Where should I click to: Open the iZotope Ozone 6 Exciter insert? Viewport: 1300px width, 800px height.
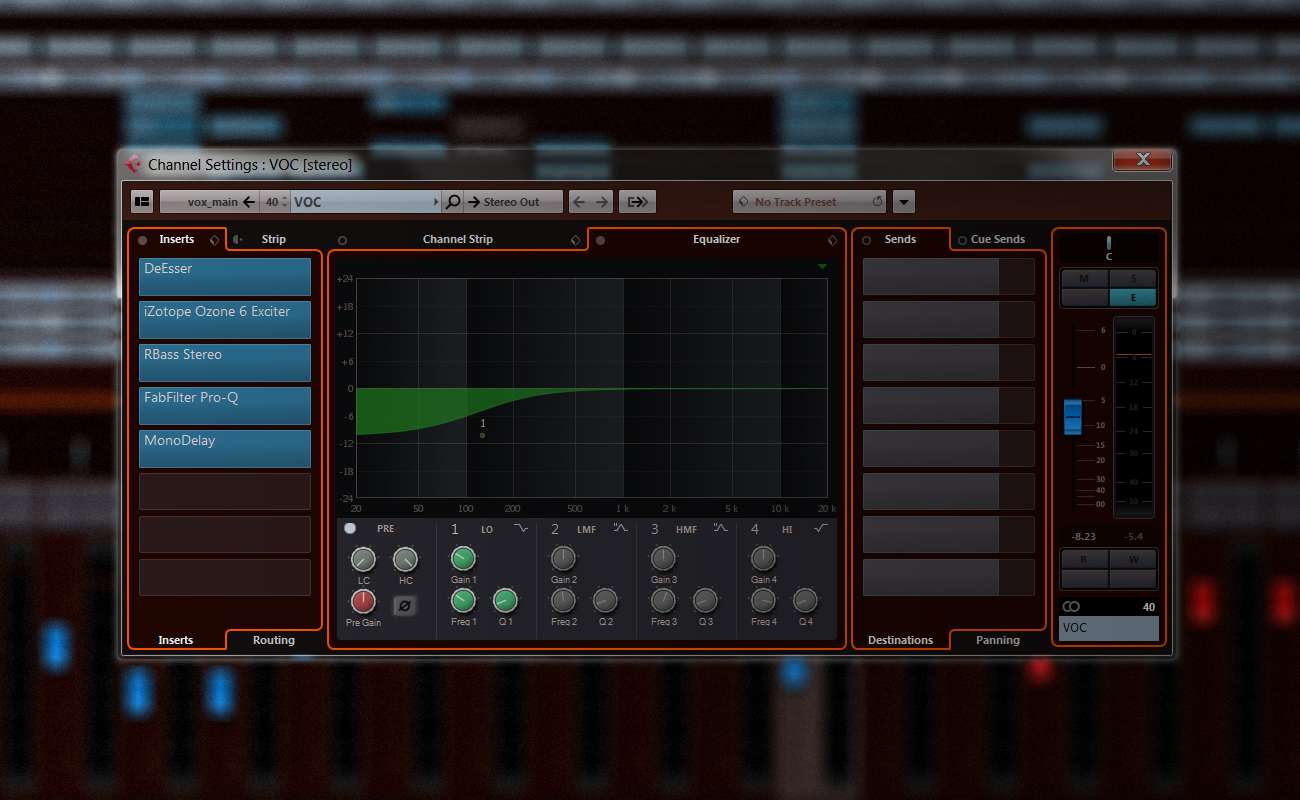(x=225, y=320)
